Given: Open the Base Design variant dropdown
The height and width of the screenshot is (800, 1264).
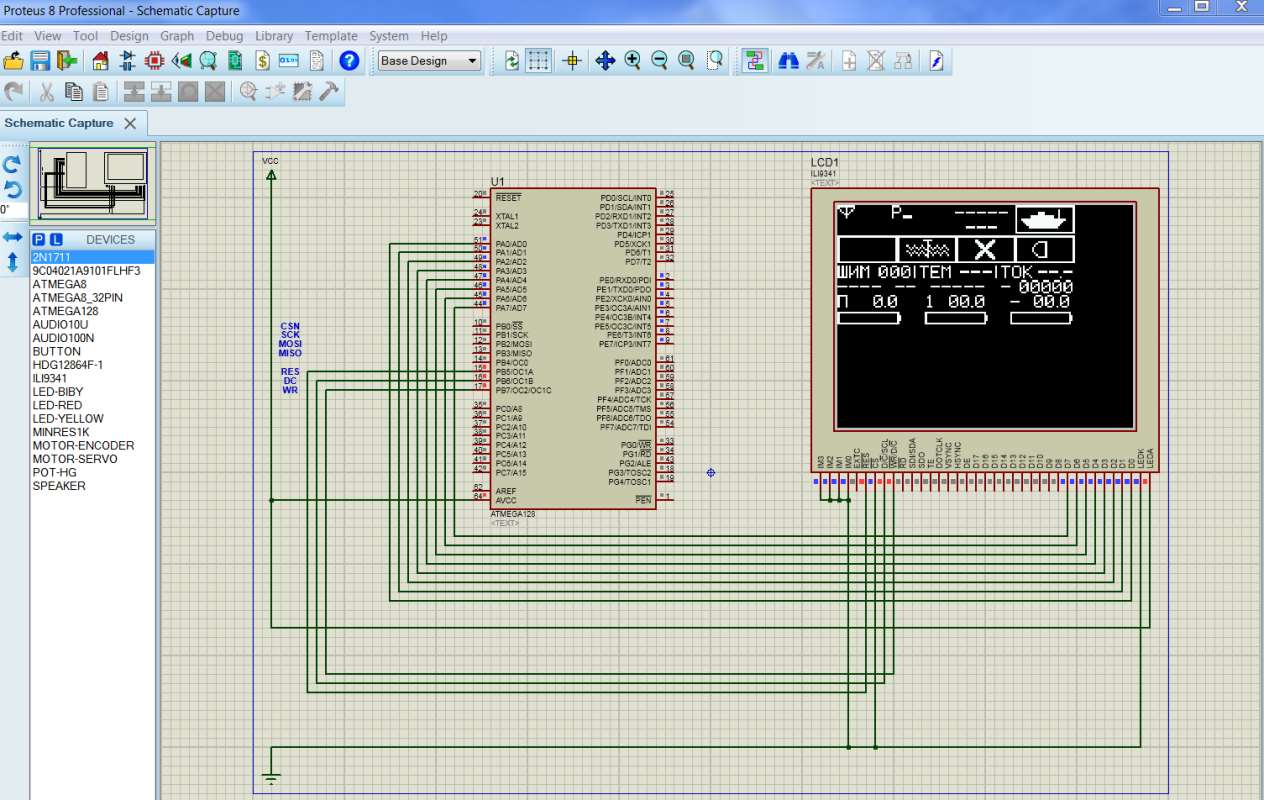Looking at the screenshot, I should [430, 61].
